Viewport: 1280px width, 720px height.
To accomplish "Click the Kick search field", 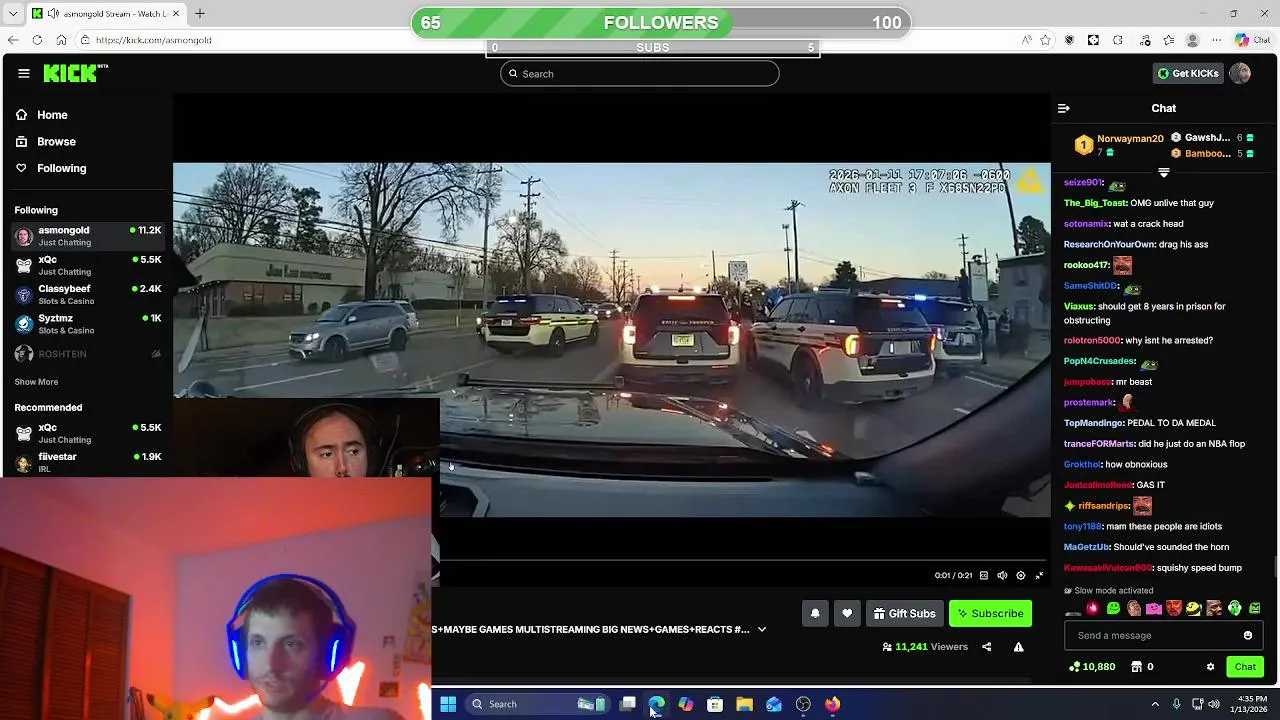I will coord(640,74).
